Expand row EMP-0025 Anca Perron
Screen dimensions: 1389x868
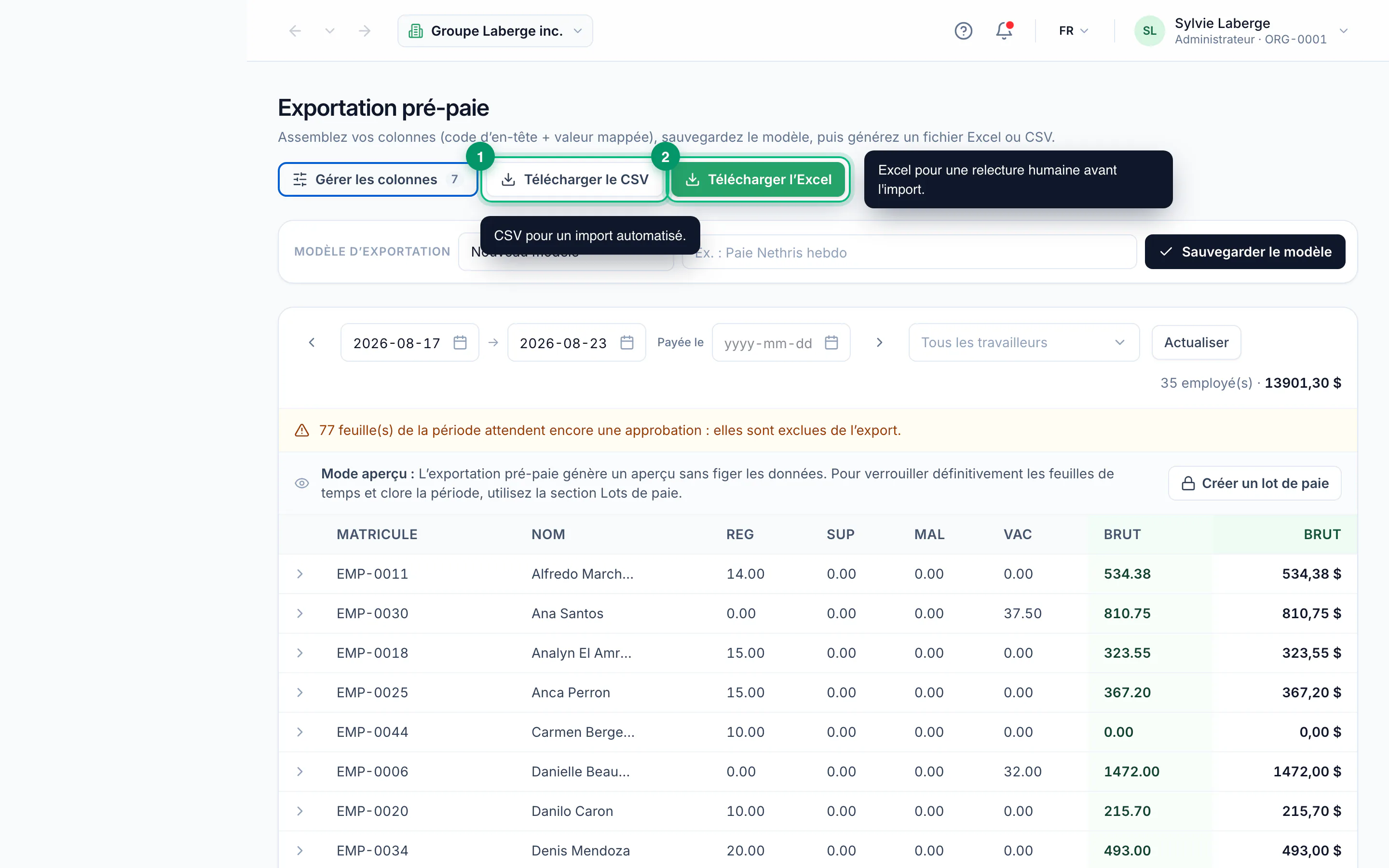click(300, 693)
